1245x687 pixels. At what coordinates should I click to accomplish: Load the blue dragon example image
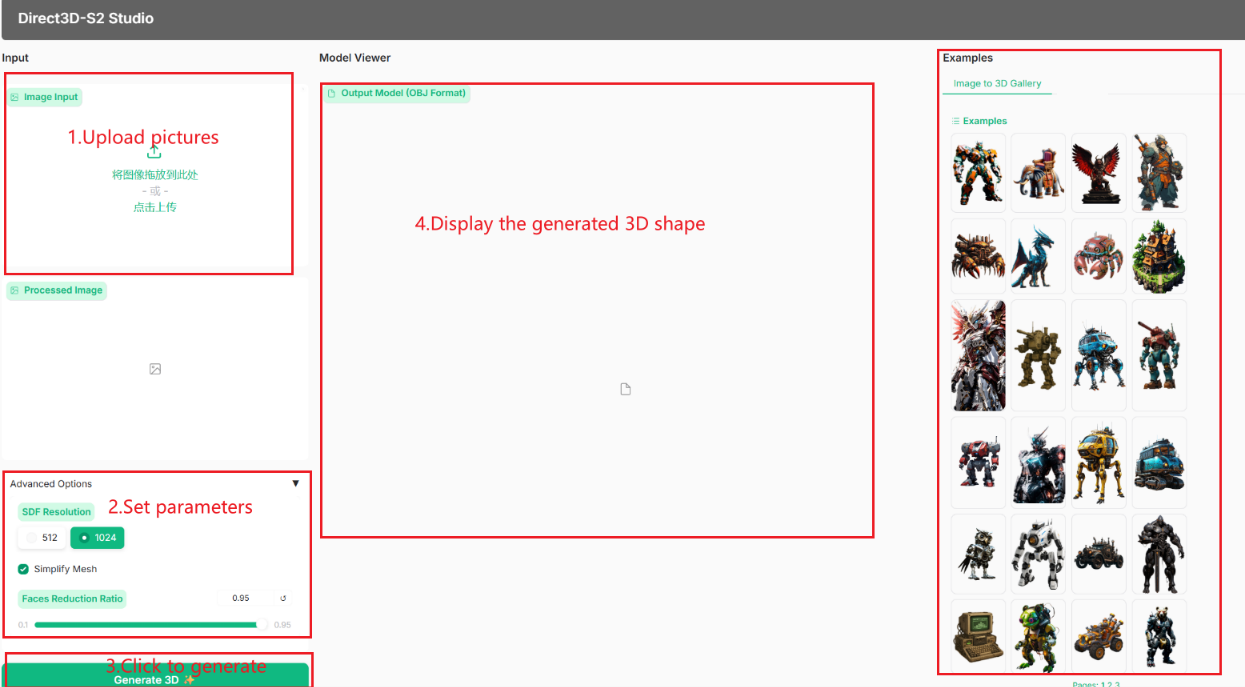coord(1038,256)
